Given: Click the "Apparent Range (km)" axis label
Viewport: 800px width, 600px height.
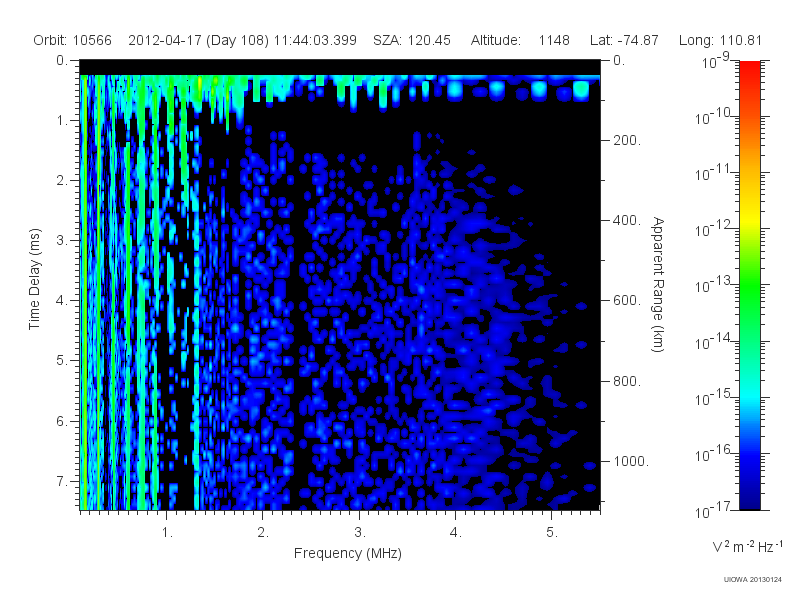Looking at the screenshot, I should point(658,284).
